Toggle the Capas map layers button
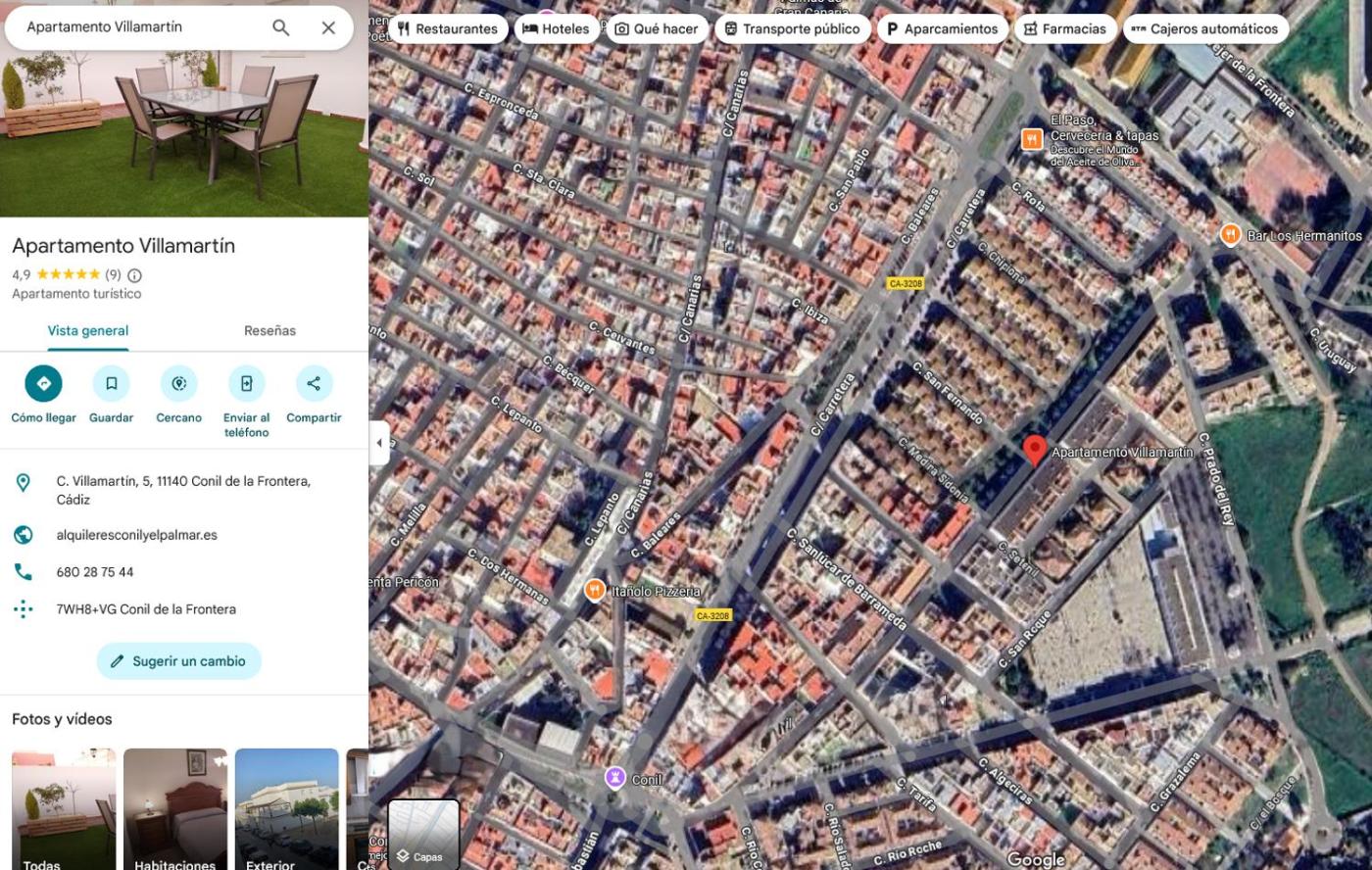The image size is (1372, 870). pyautogui.click(x=423, y=834)
